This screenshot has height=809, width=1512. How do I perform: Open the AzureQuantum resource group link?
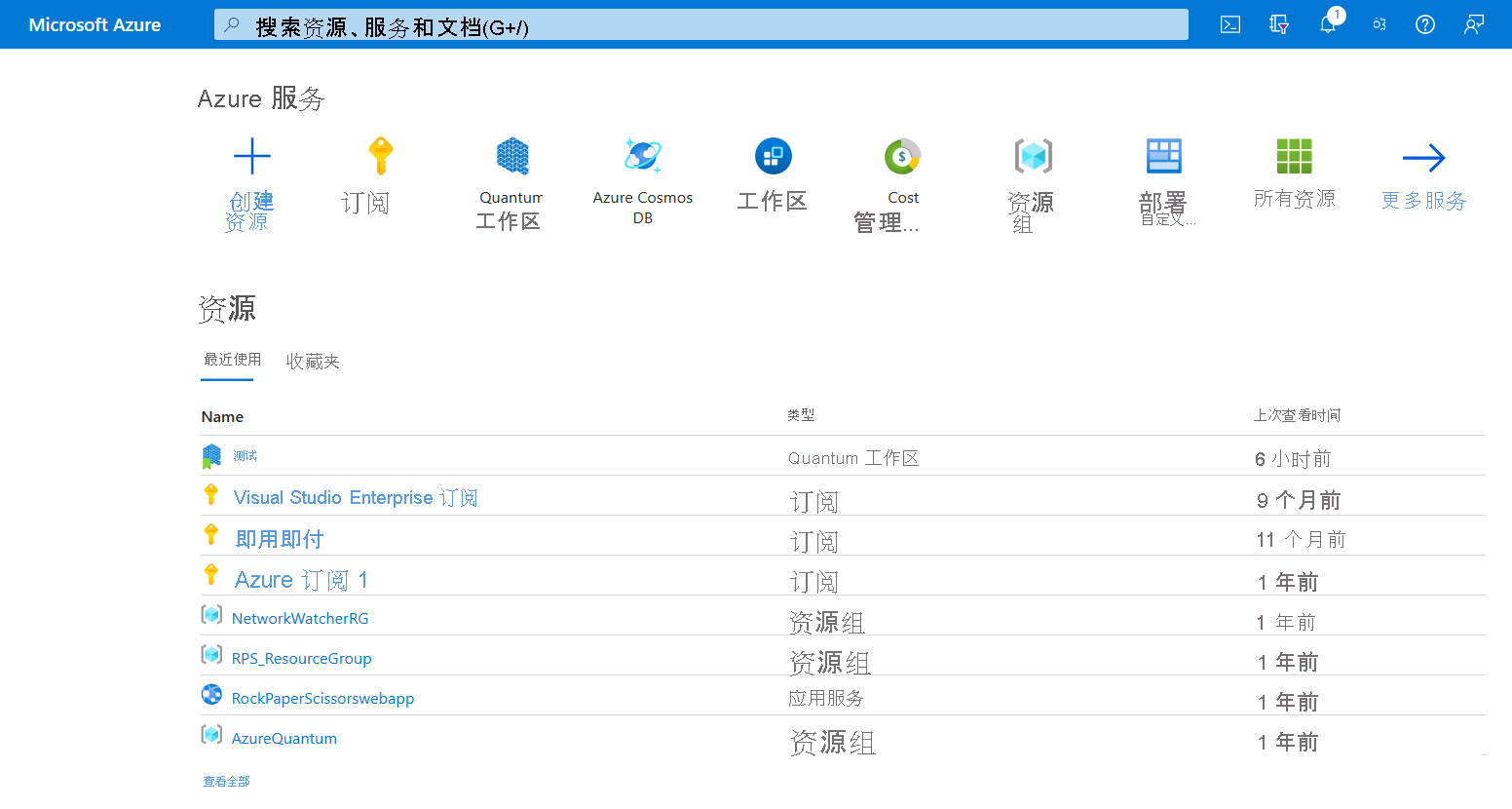284,739
